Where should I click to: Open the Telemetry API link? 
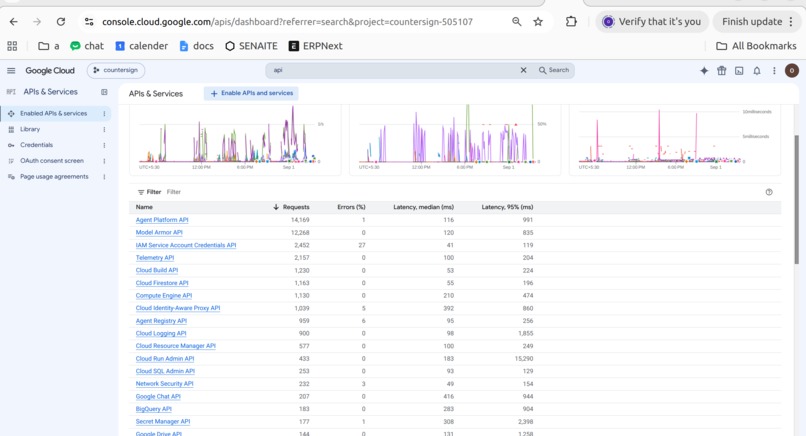[155, 258]
